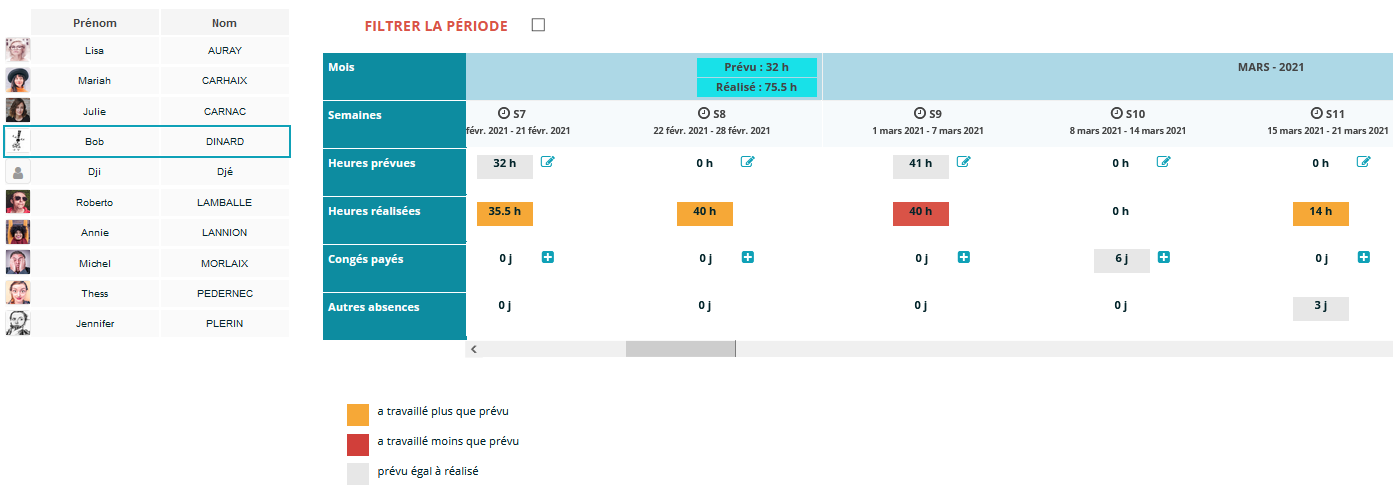Add paid leave for week S8

click(x=748, y=258)
